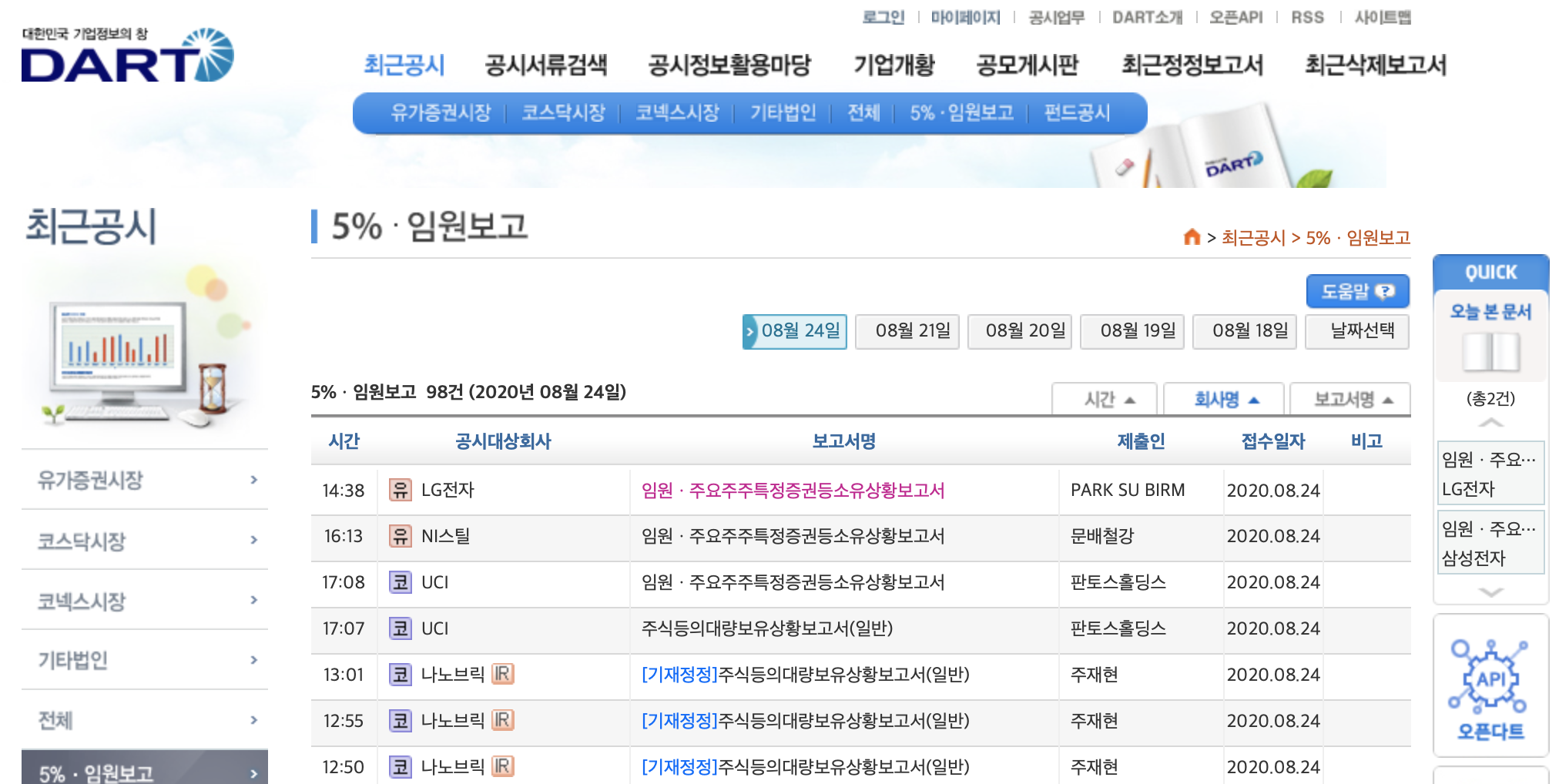The image size is (1559, 784).
Task: Open the 공모게시판 main menu
Action: 1028,65
